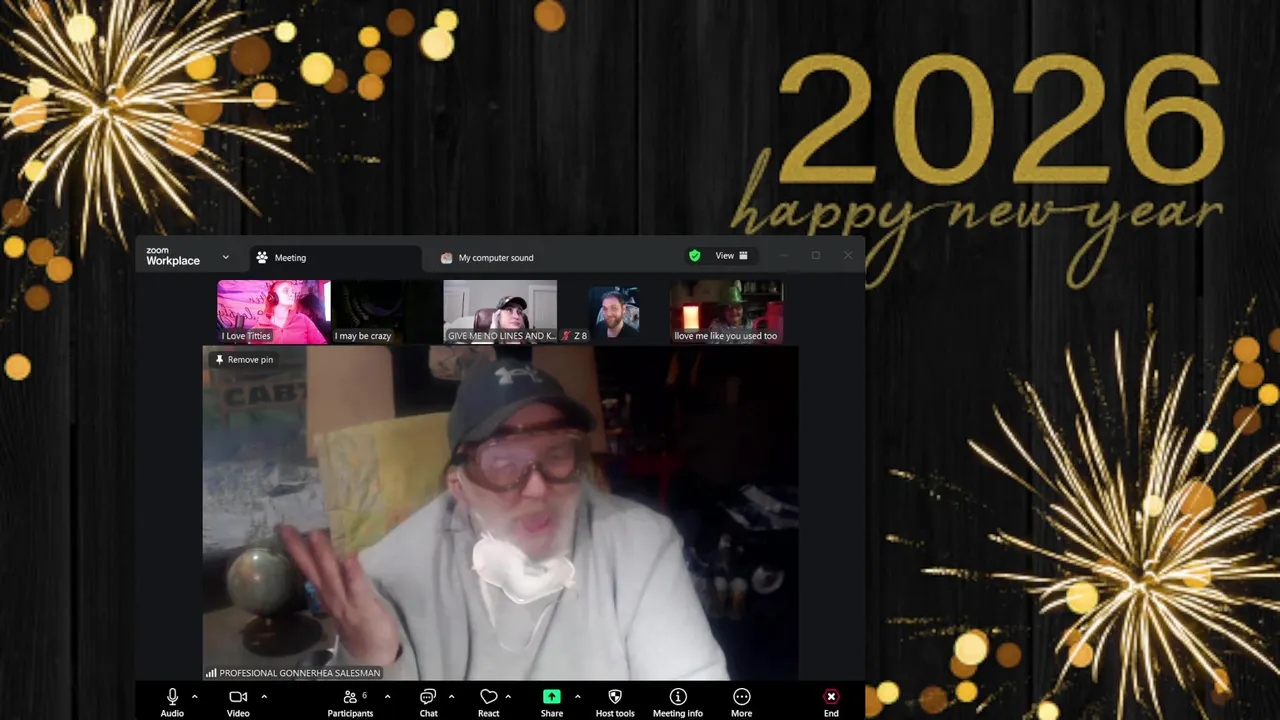Open the React heart menu
This screenshot has width=1280, height=720.
tap(488, 702)
